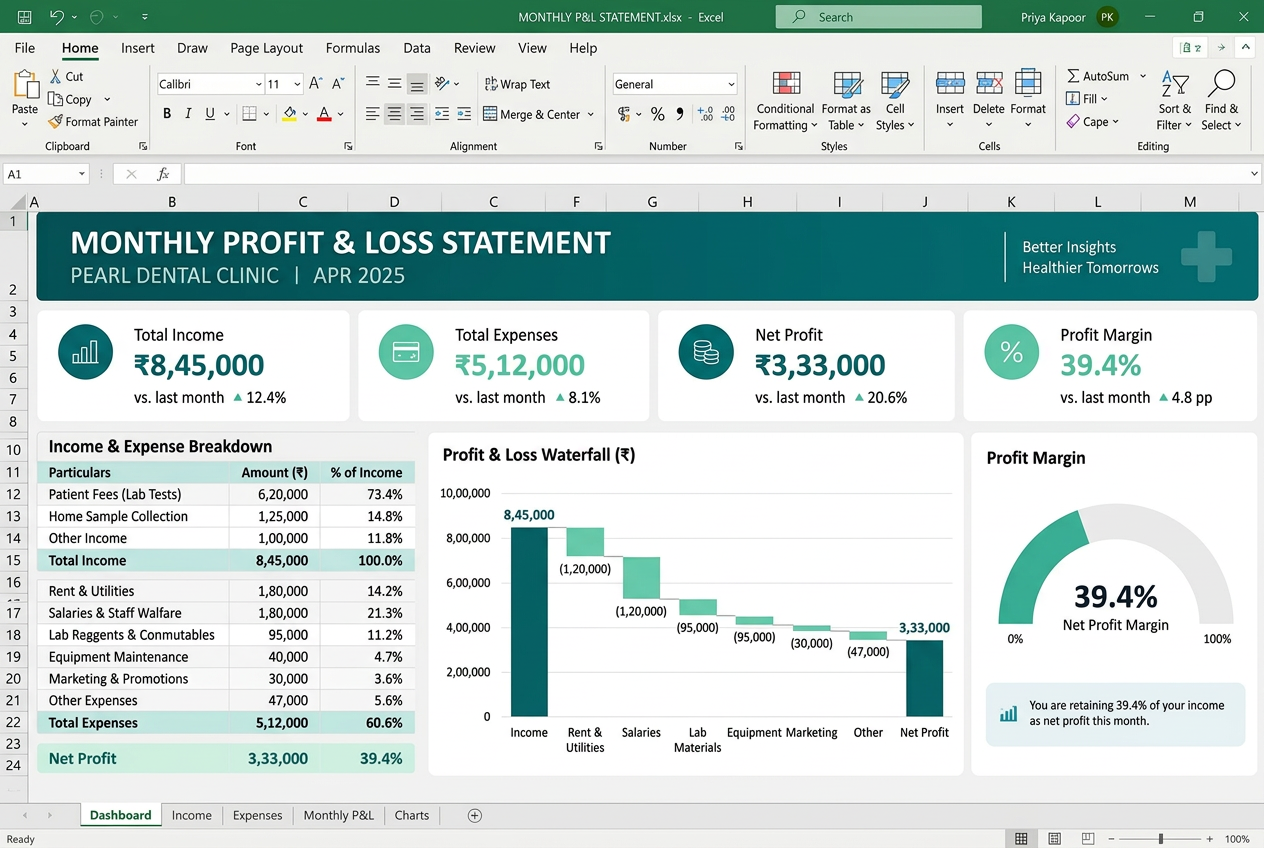Click into the formula bar input
1264x848 pixels.
(721, 174)
